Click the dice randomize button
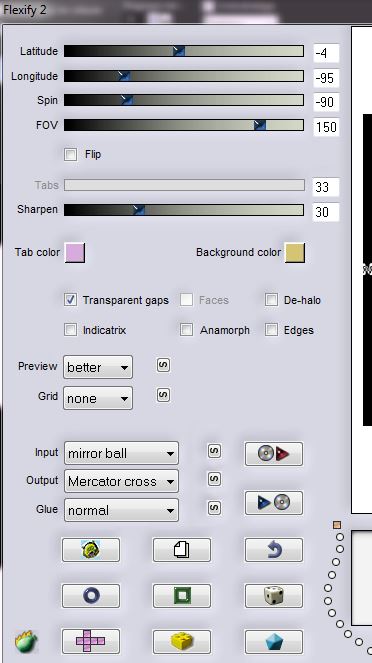Image resolution: width=372 pixels, height=663 pixels. click(x=274, y=596)
